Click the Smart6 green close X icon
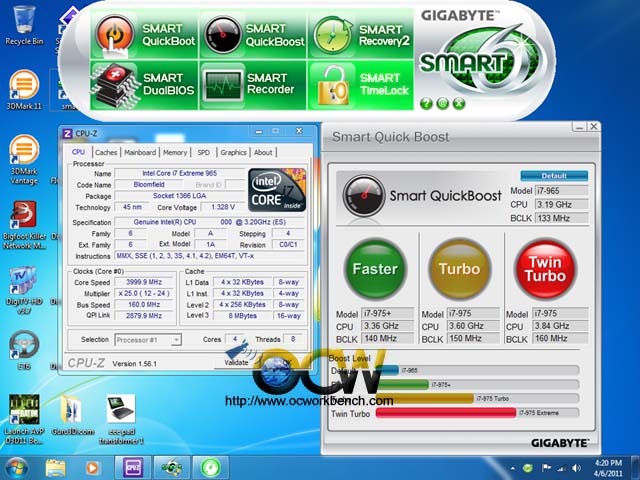Image resolution: width=640 pixels, height=480 pixels. tap(459, 103)
